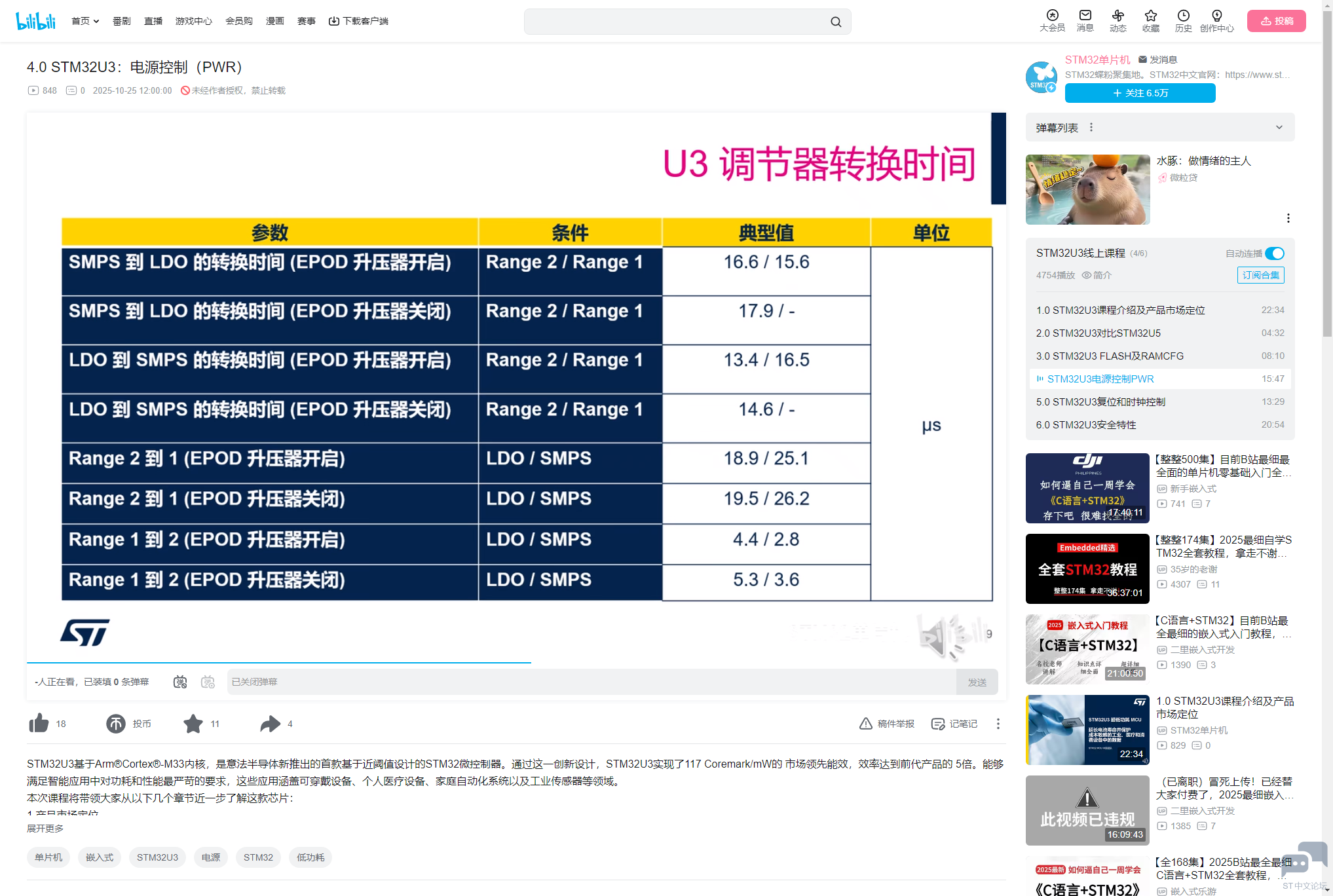
Task: Open 1.0 course recommended video with 22:34 thumbnail
Action: 1087,730
